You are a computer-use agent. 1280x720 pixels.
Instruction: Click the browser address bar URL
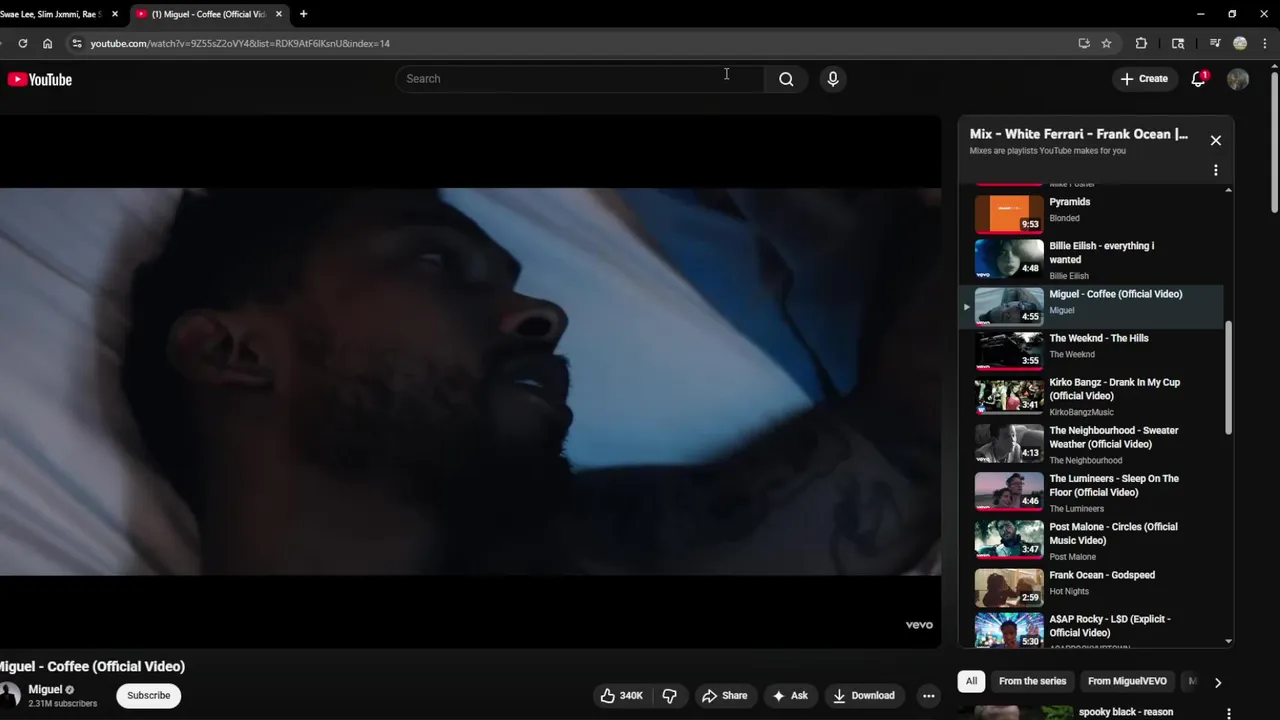[x=240, y=43]
